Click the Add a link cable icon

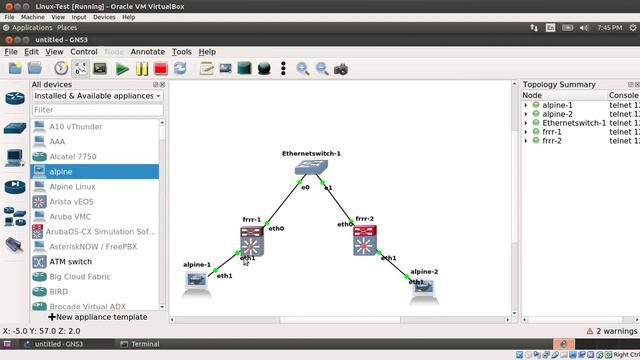[15, 245]
